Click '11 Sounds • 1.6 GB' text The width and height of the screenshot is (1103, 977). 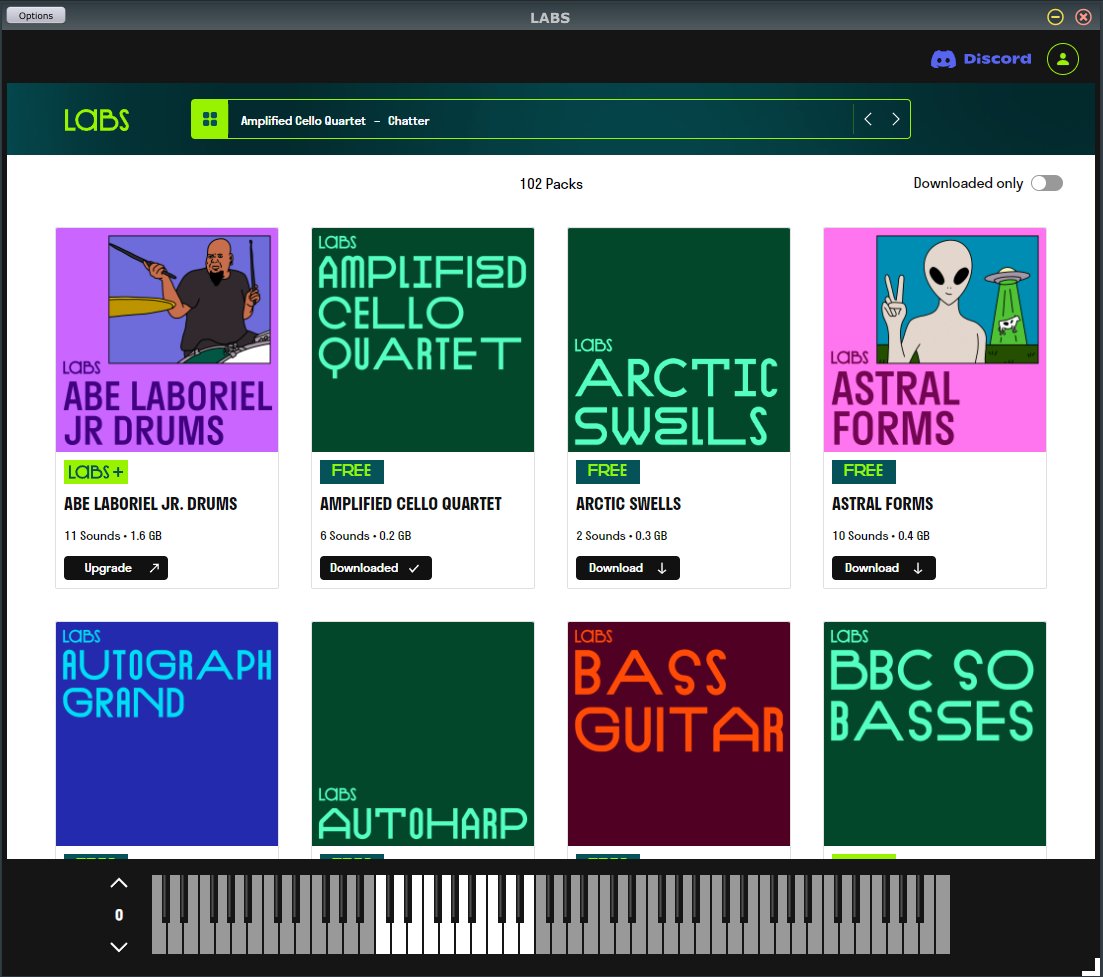pos(113,536)
